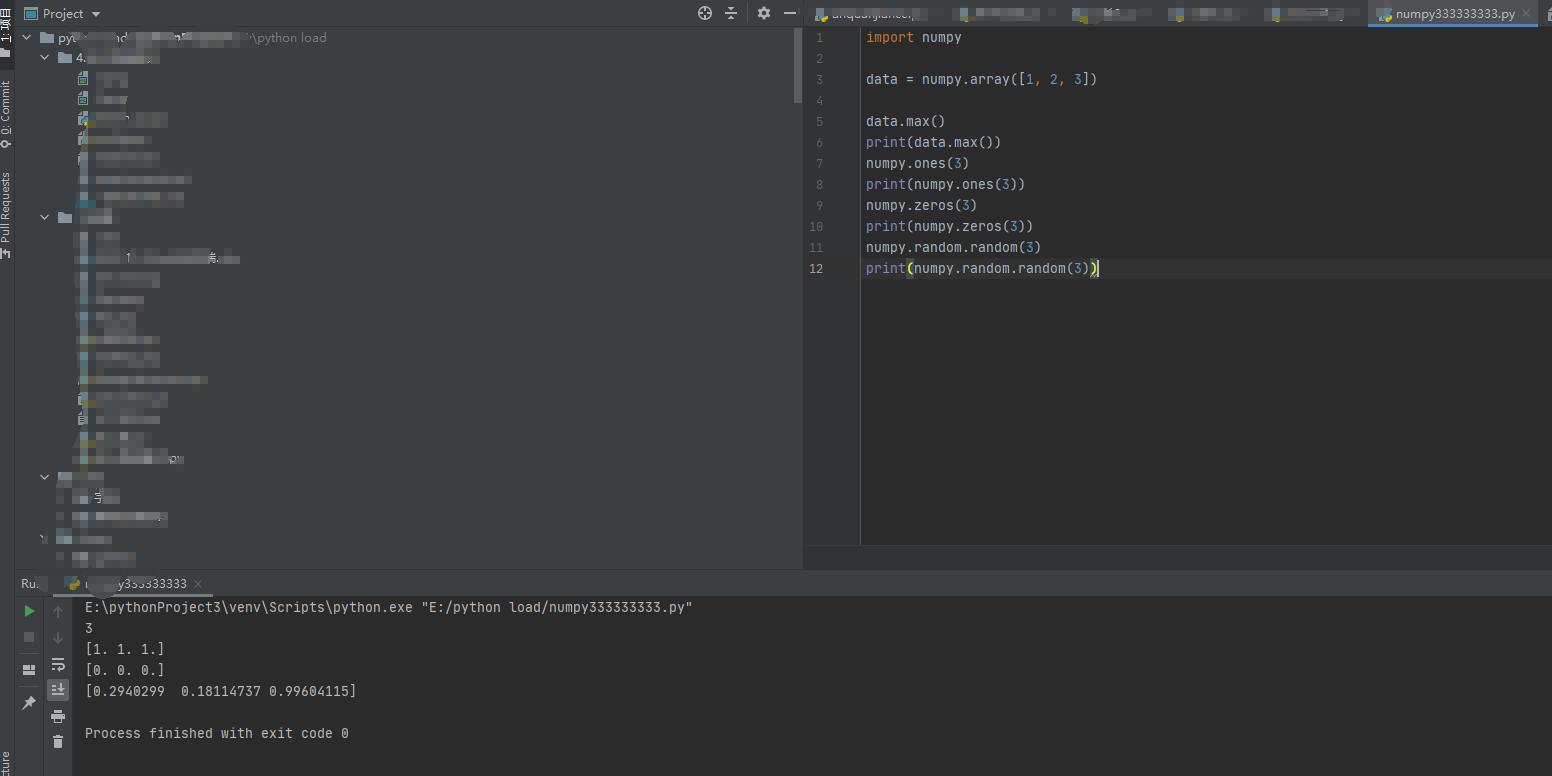
Task: Click the python.exe command path in console
Action: pyautogui.click(x=388, y=607)
